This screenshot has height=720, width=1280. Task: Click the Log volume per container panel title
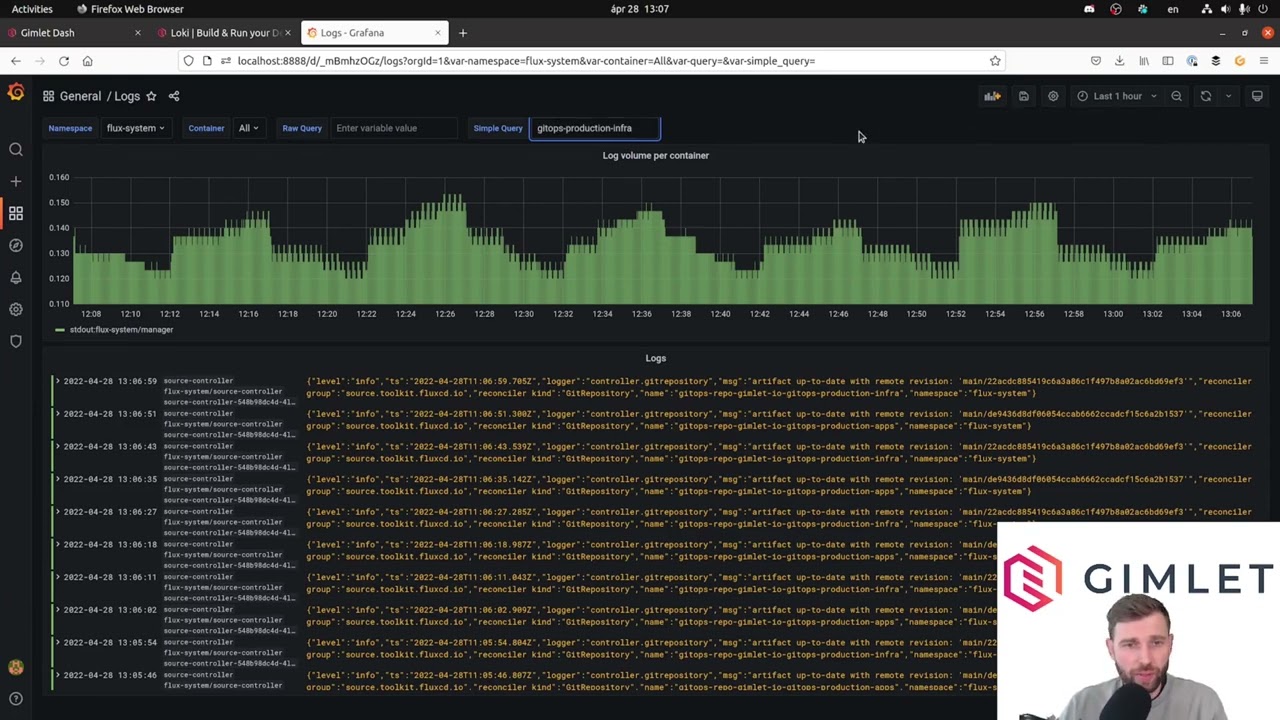(x=655, y=156)
